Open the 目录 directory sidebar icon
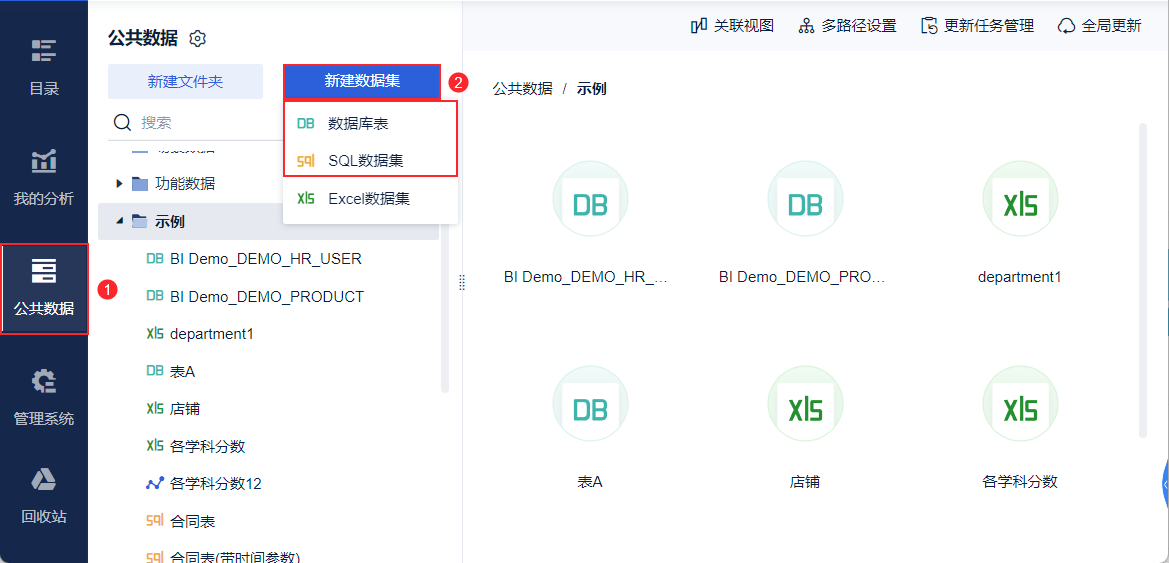This screenshot has width=1169, height=563. point(44,66)
